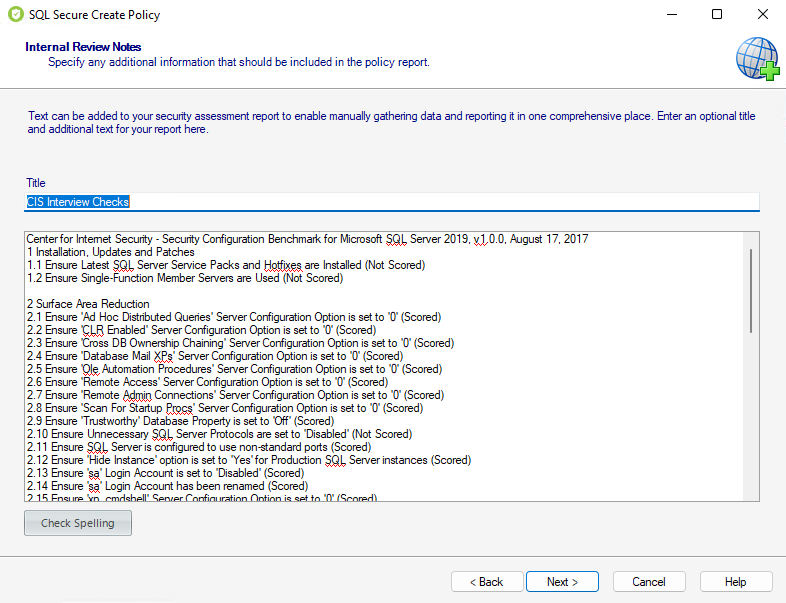Click the Title field containing CIS Interview Checks
This screenshot has height=603, width=786.
tap(392, 202)
